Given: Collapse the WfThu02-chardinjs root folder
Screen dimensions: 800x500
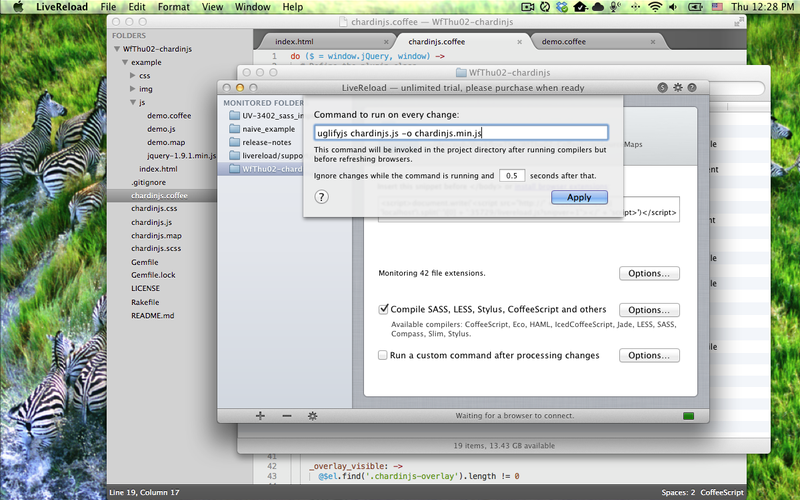Looking at the screenshot, I should point(117,49).
